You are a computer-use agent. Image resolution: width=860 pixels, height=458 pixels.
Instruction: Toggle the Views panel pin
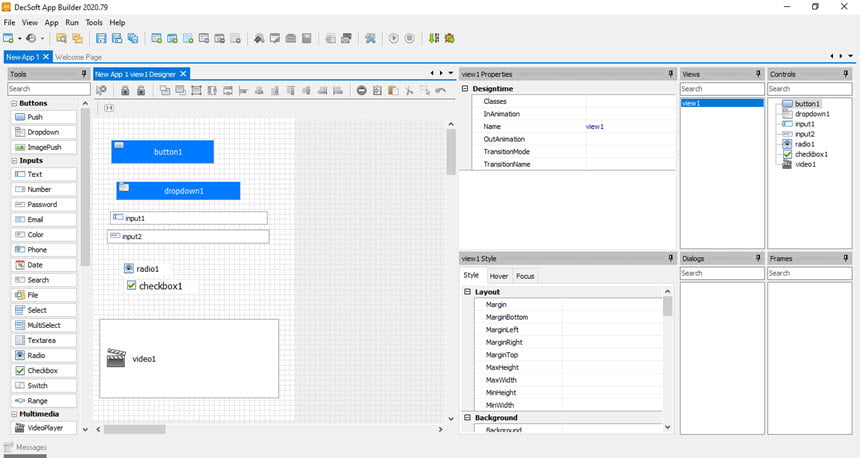click(758, 73)
